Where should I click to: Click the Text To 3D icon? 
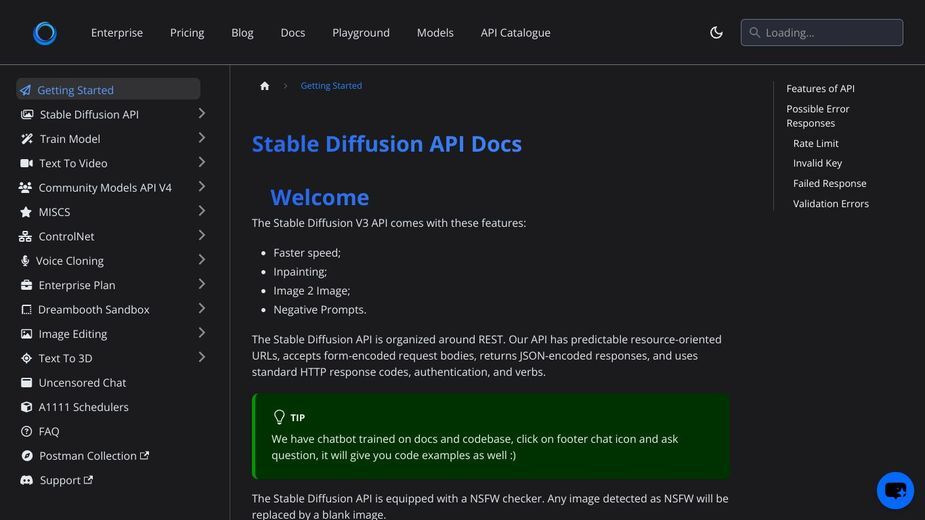[x=27, y=358]
